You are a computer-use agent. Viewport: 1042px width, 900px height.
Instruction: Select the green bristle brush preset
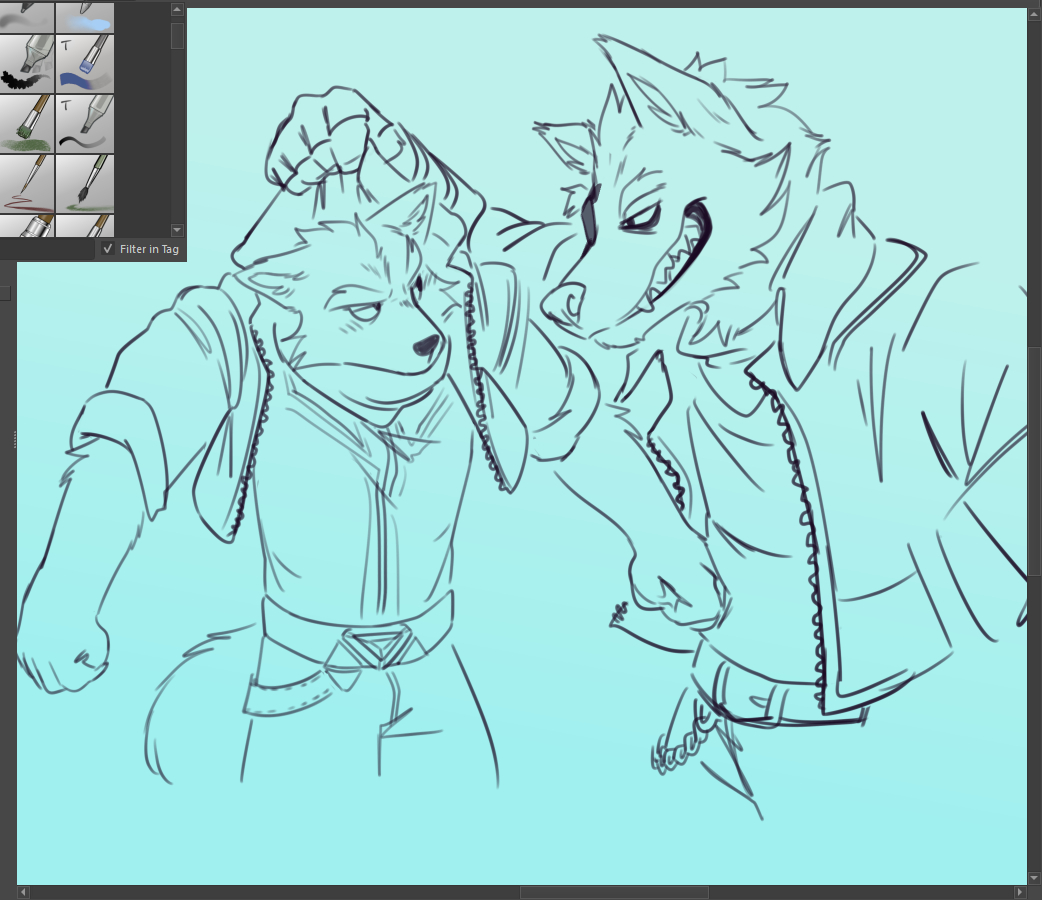click(x=27, y=123)
